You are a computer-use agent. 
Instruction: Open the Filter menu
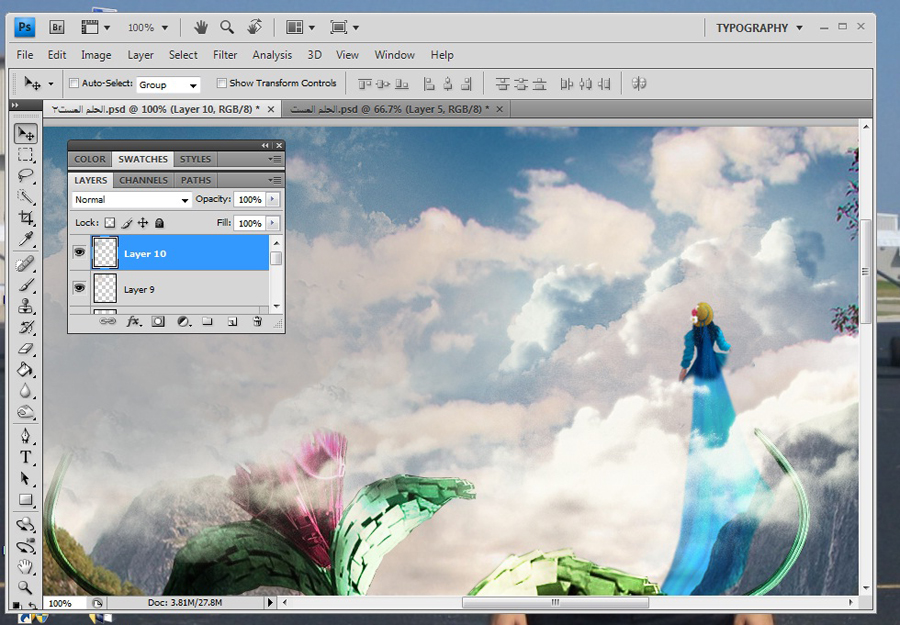225,55
